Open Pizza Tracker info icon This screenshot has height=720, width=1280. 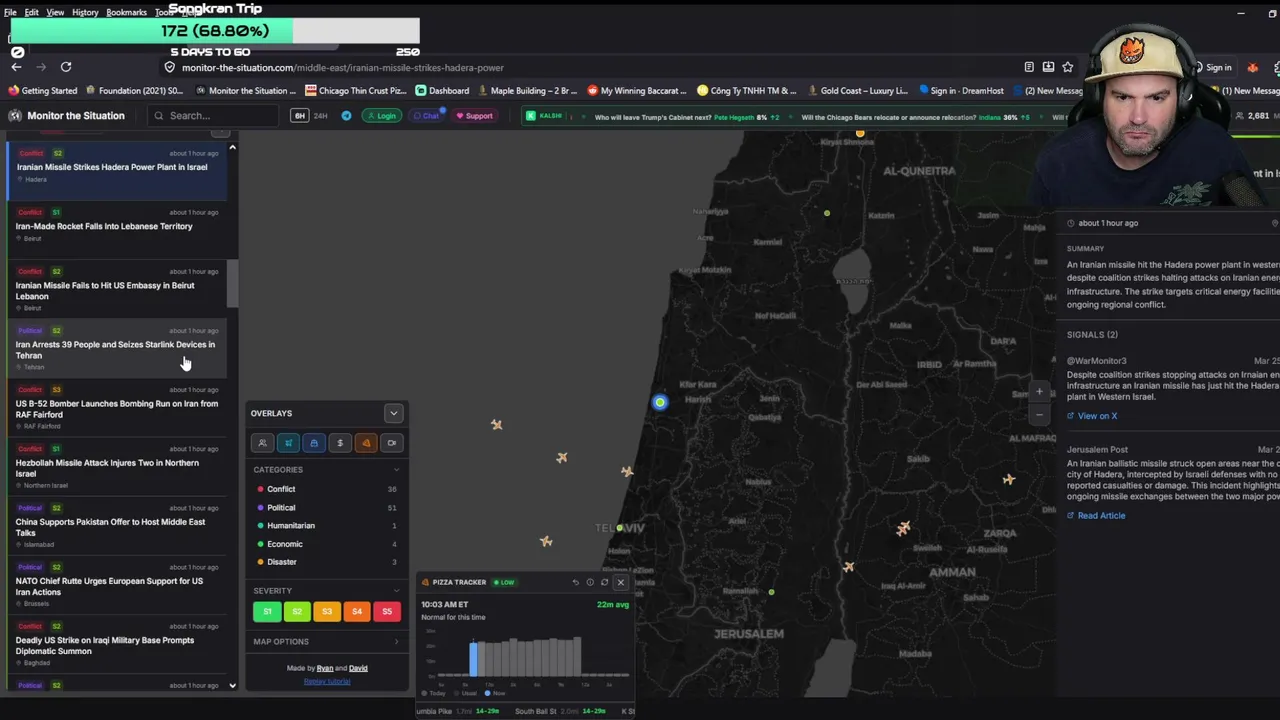(x=590, y=582)
